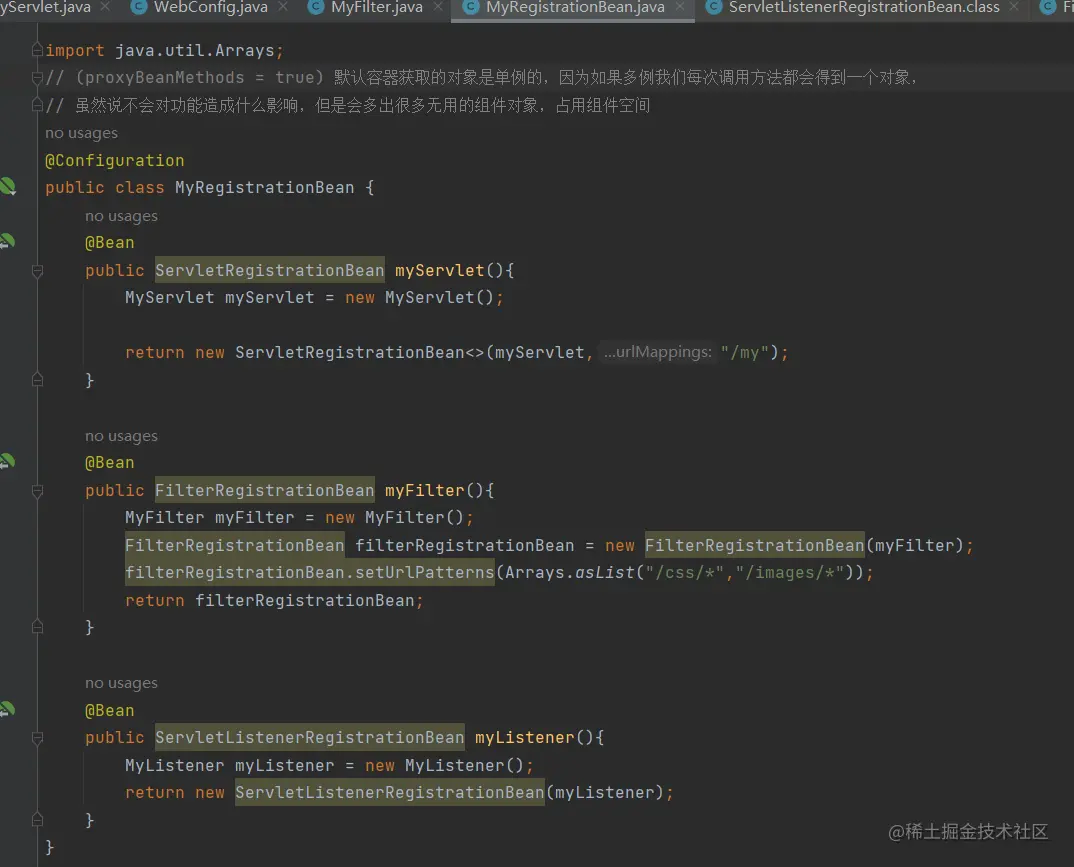Viewport: 1074px width, 867px height.
Task: Click fold end marker of myServlet method
Action: coord(38,379)
